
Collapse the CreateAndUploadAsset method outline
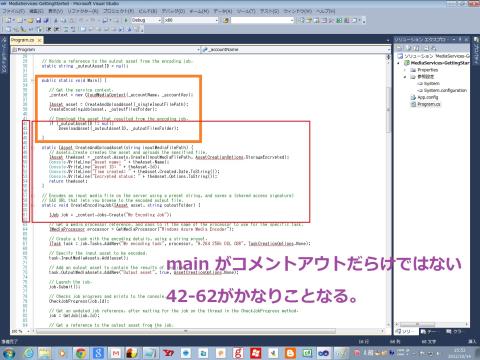[x=32, y=147]
